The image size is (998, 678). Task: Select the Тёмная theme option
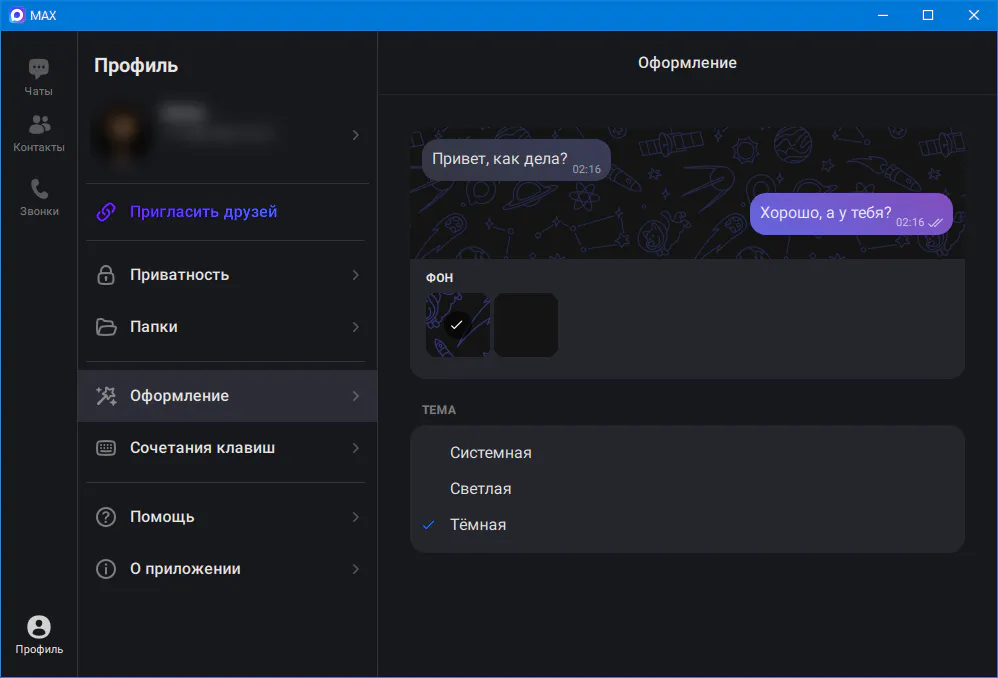tap(478, 525)
